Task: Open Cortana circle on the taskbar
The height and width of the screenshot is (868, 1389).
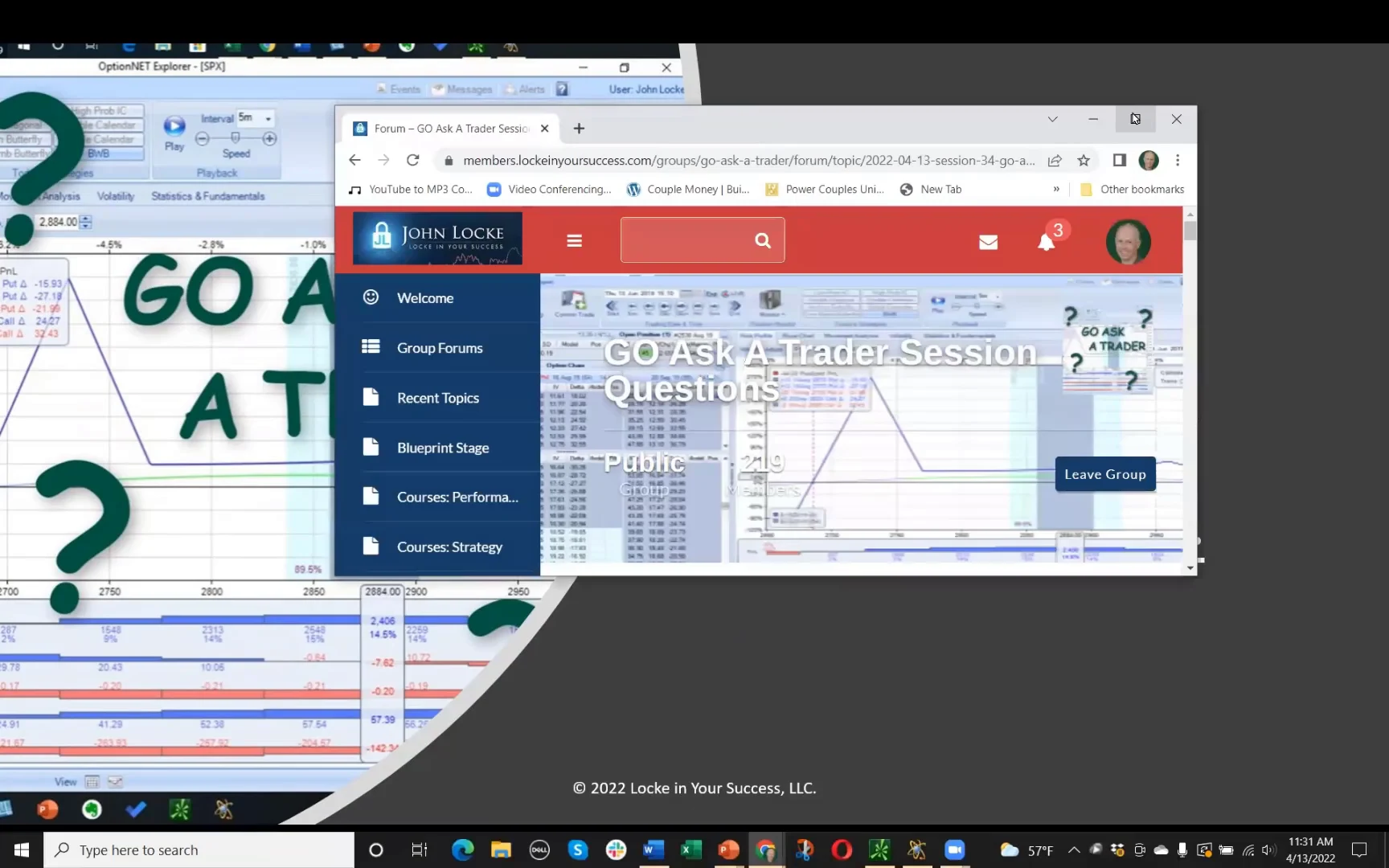Action: (x=375, y=850)
